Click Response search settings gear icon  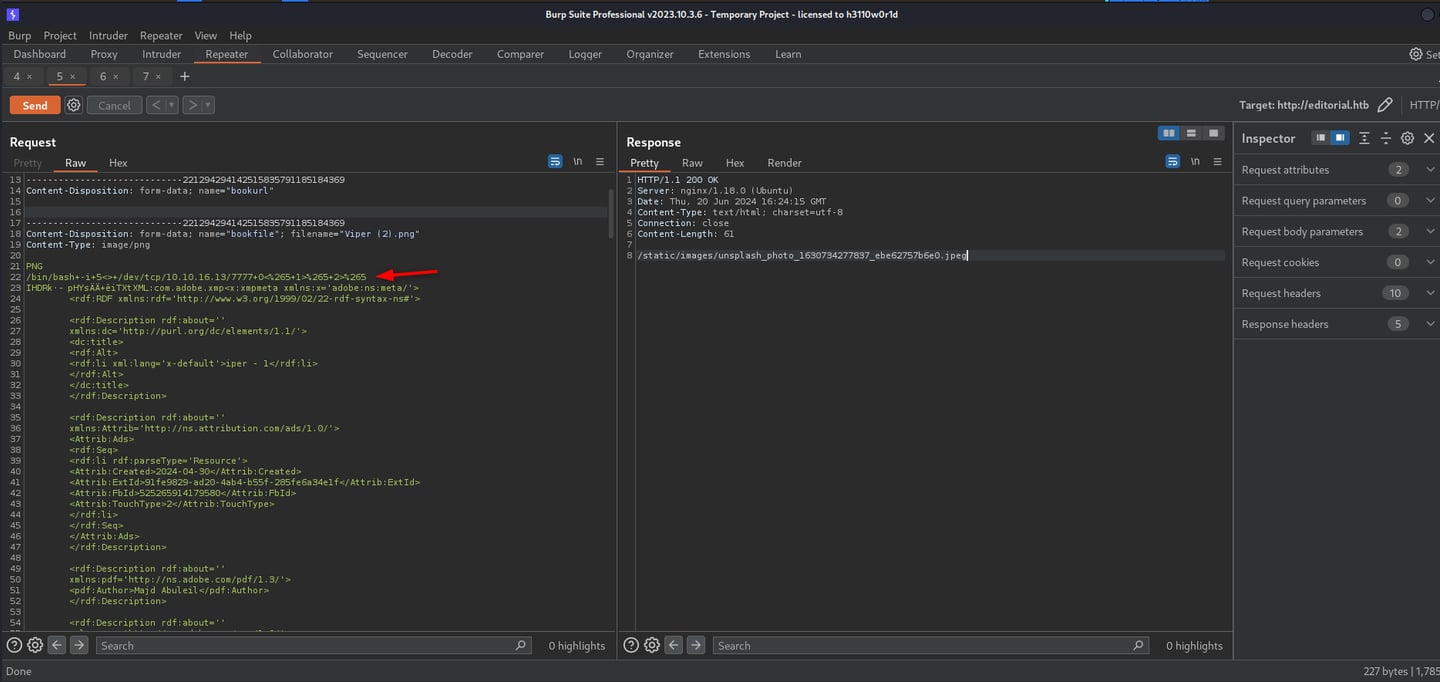coord(652,646)
